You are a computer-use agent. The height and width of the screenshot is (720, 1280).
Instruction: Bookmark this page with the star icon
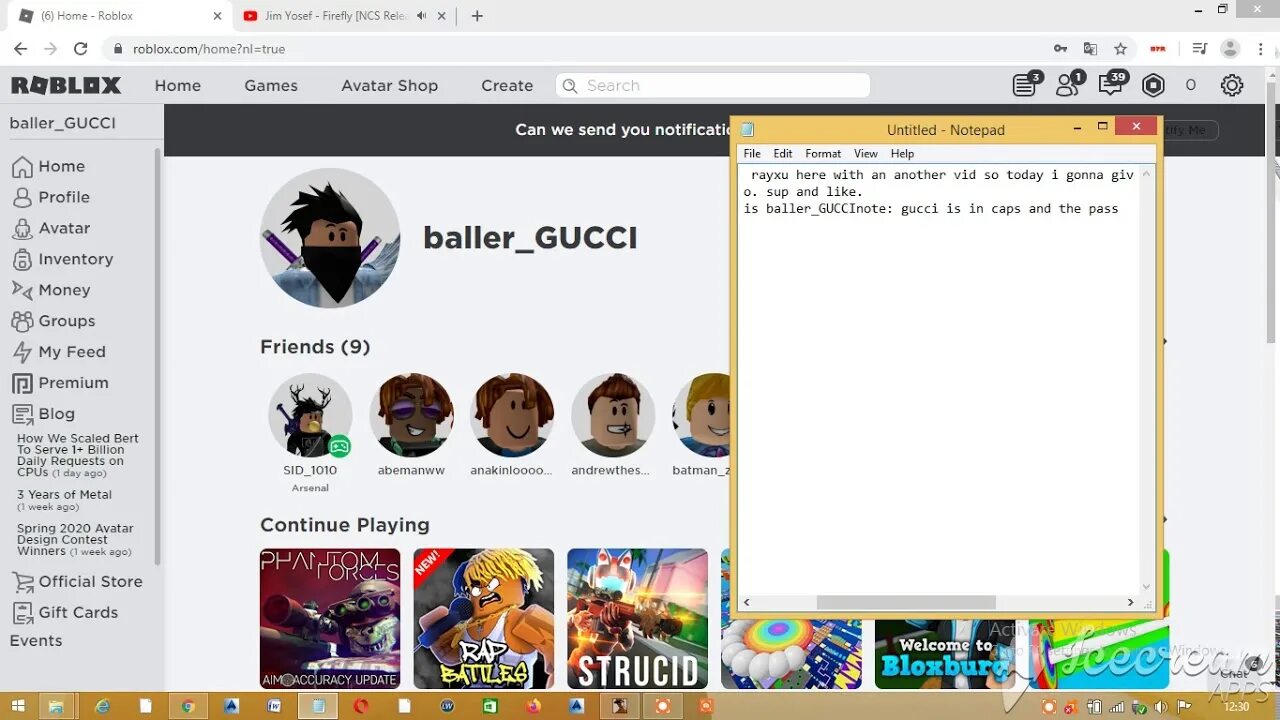pos(1120,48)
